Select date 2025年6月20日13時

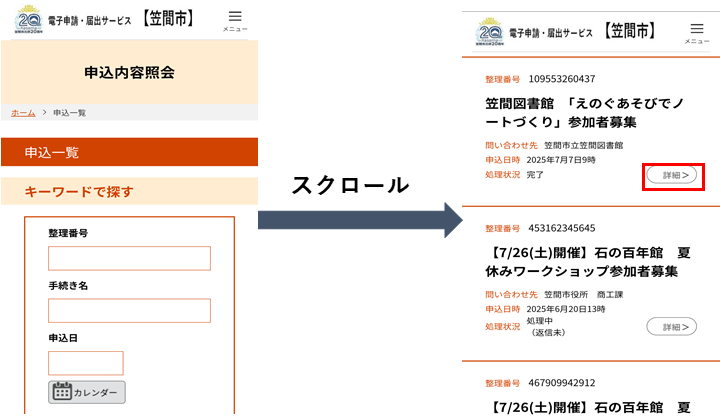coord(566,309)
